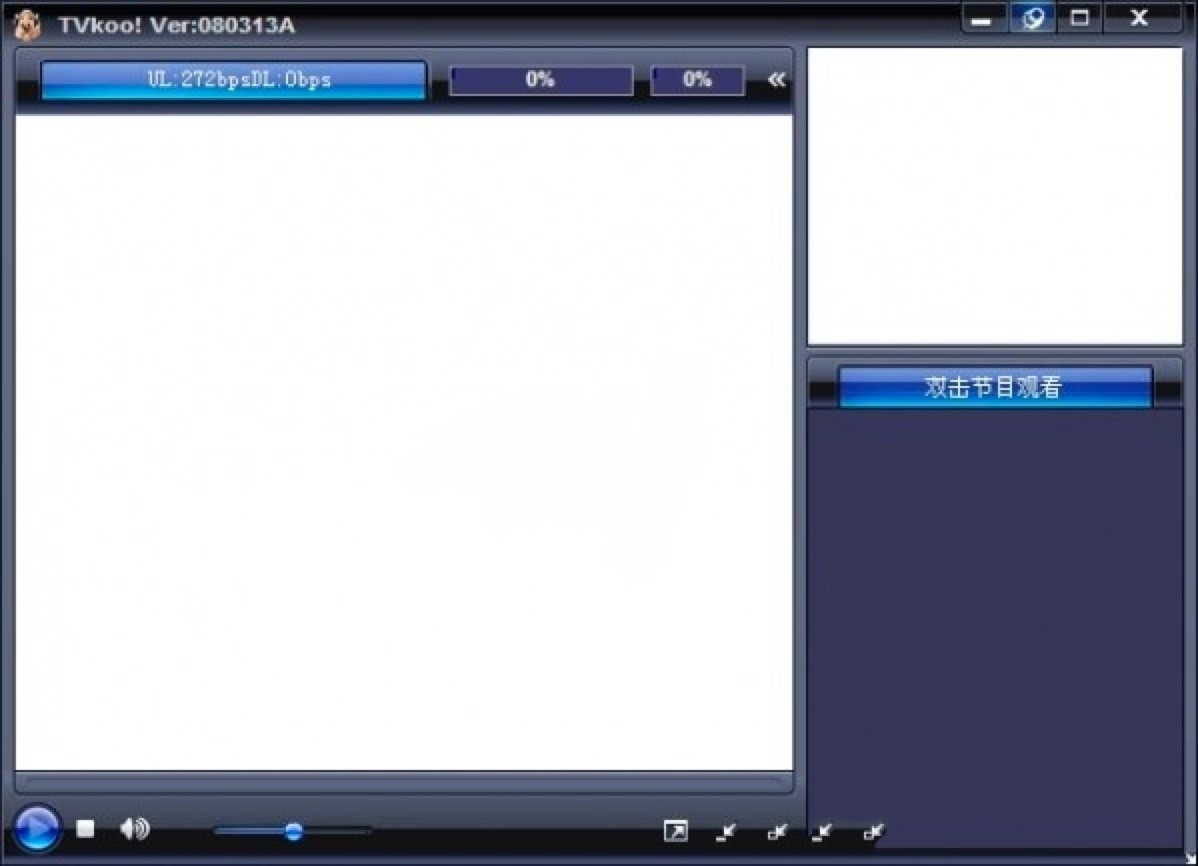Click the pop-out fullscreen icon near bottom right
This screenshot has width=1198, height=866.
[678, 830]
